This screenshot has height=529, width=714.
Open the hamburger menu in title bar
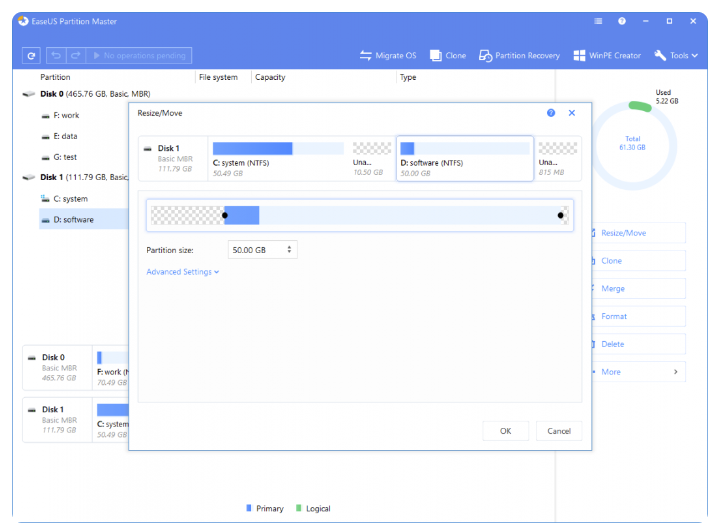(x=598, y=21)
